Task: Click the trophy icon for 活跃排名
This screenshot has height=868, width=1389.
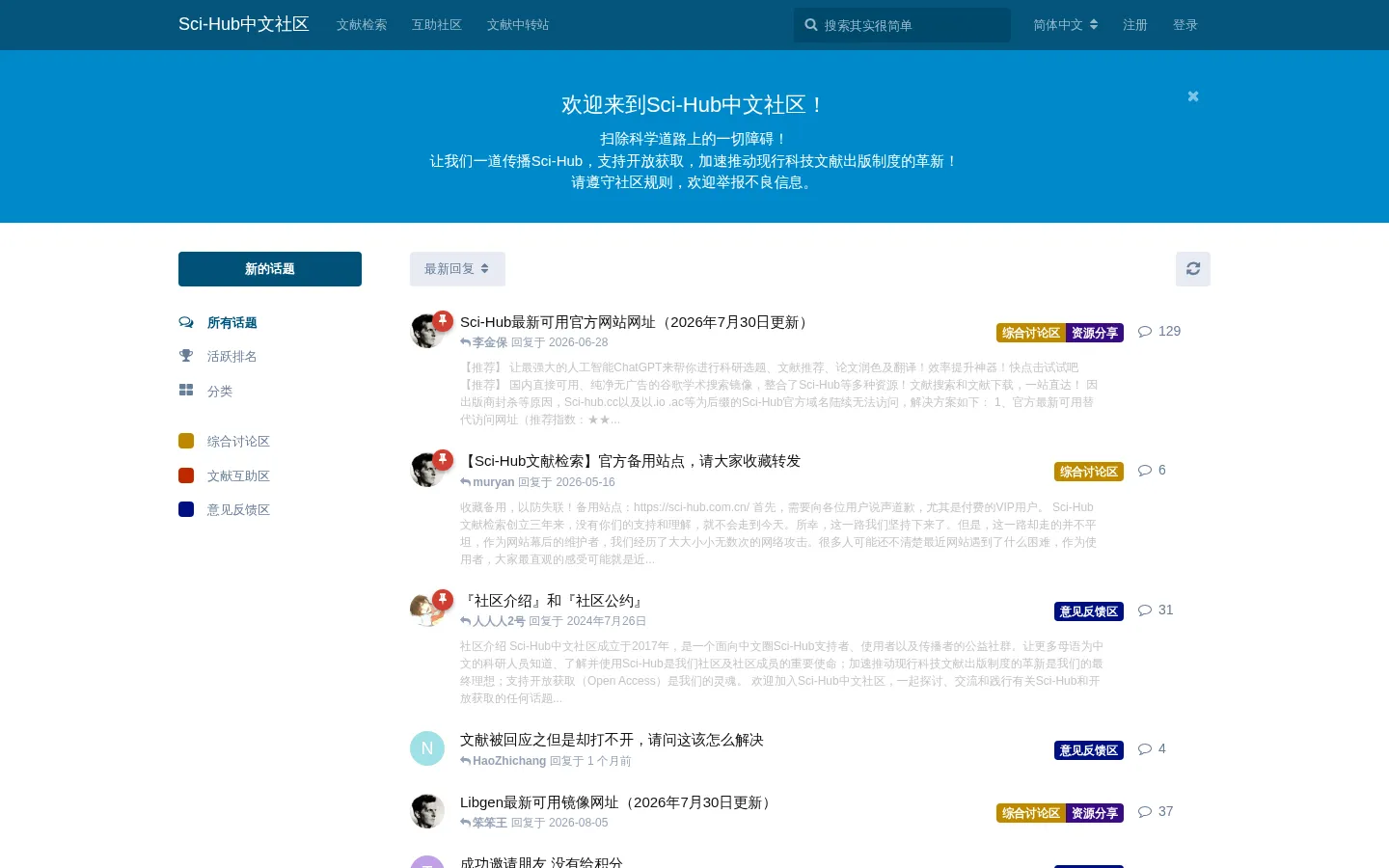Action: pyautogui.click(x=186, y=356)
